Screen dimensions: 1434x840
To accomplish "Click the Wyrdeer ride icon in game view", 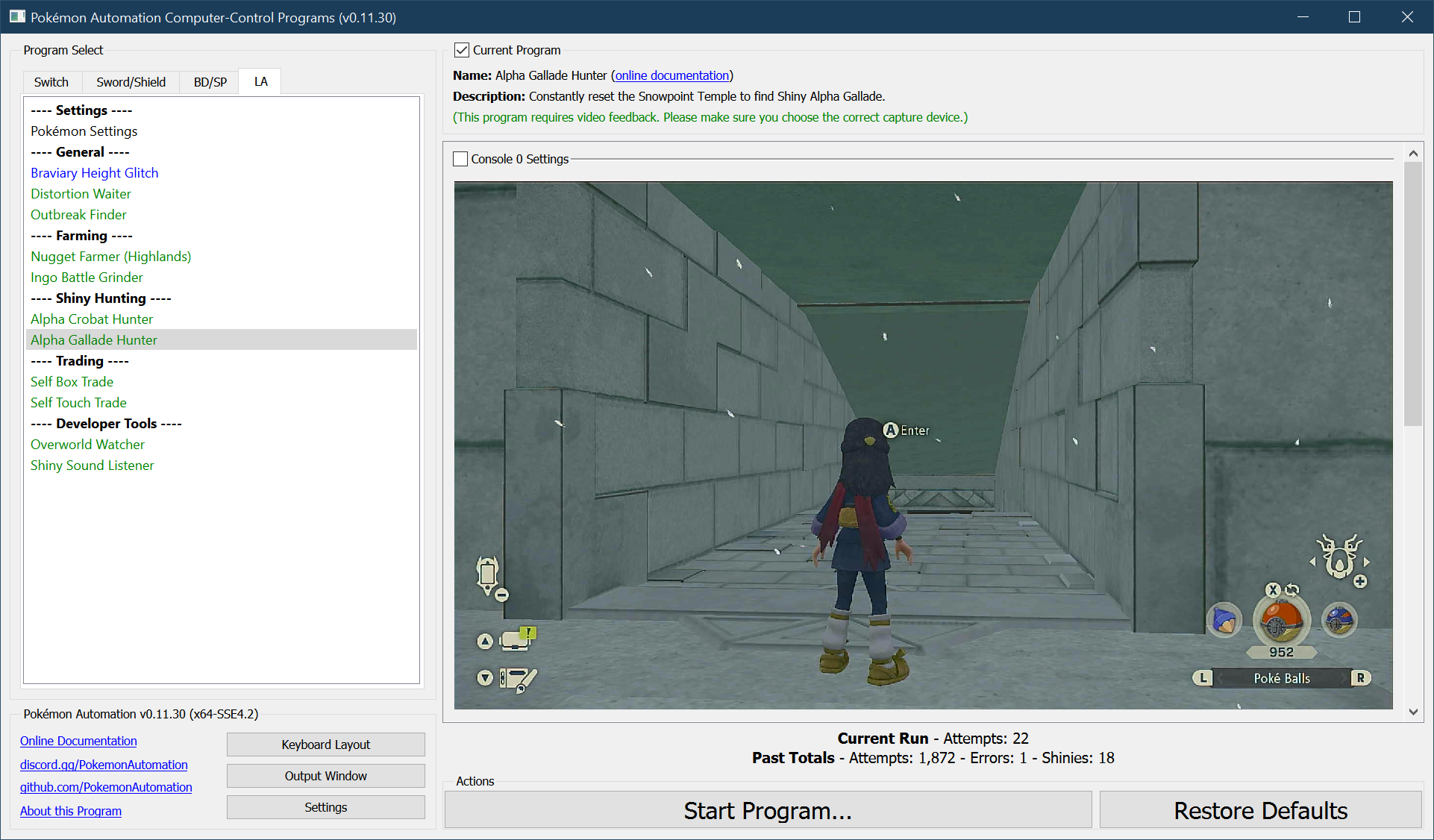I will tap(1340, 558).
